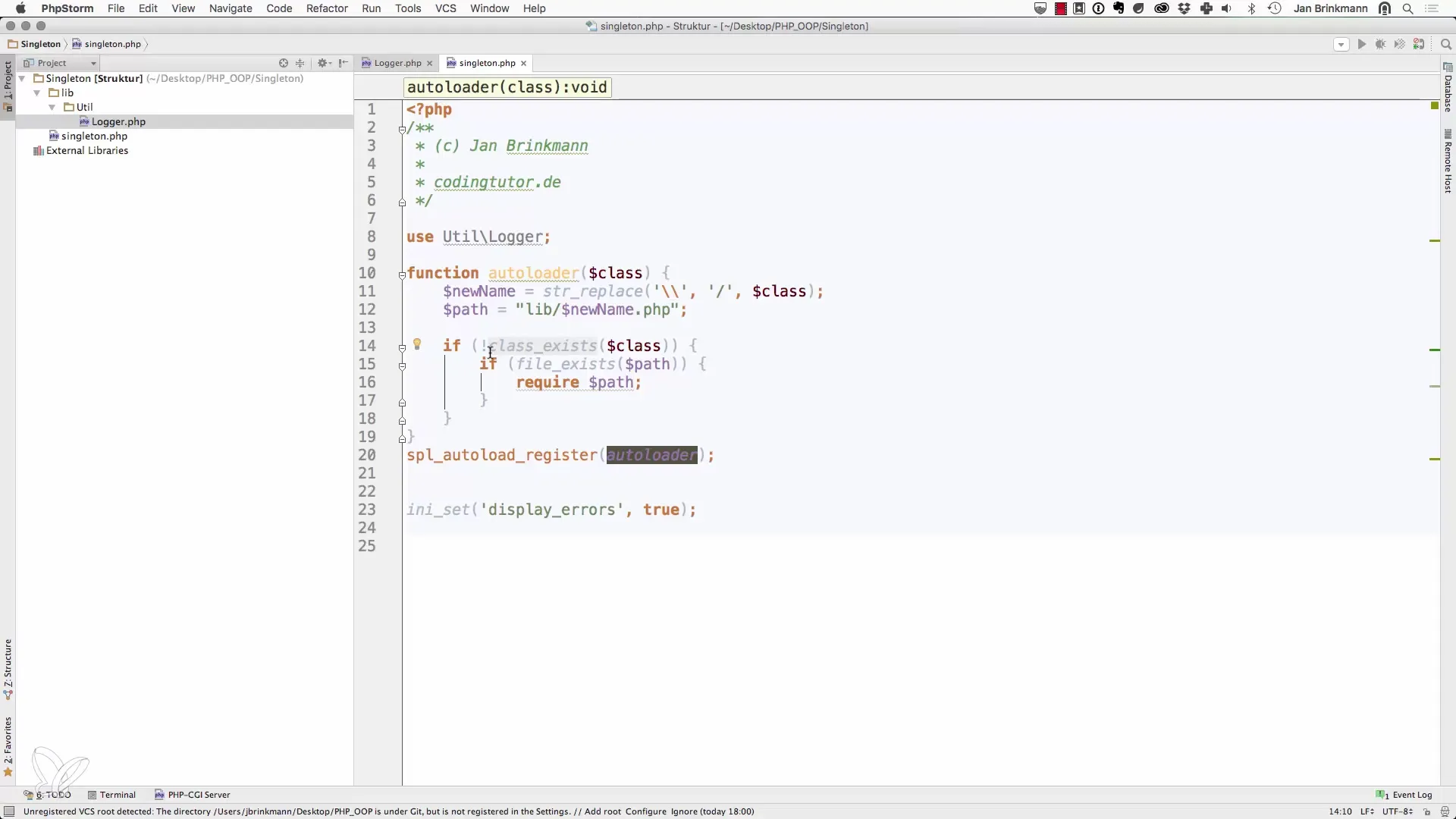Click the Scroll from Source target icon
The height and width of the screenshot is (819, 1456).
pos(284,63)
